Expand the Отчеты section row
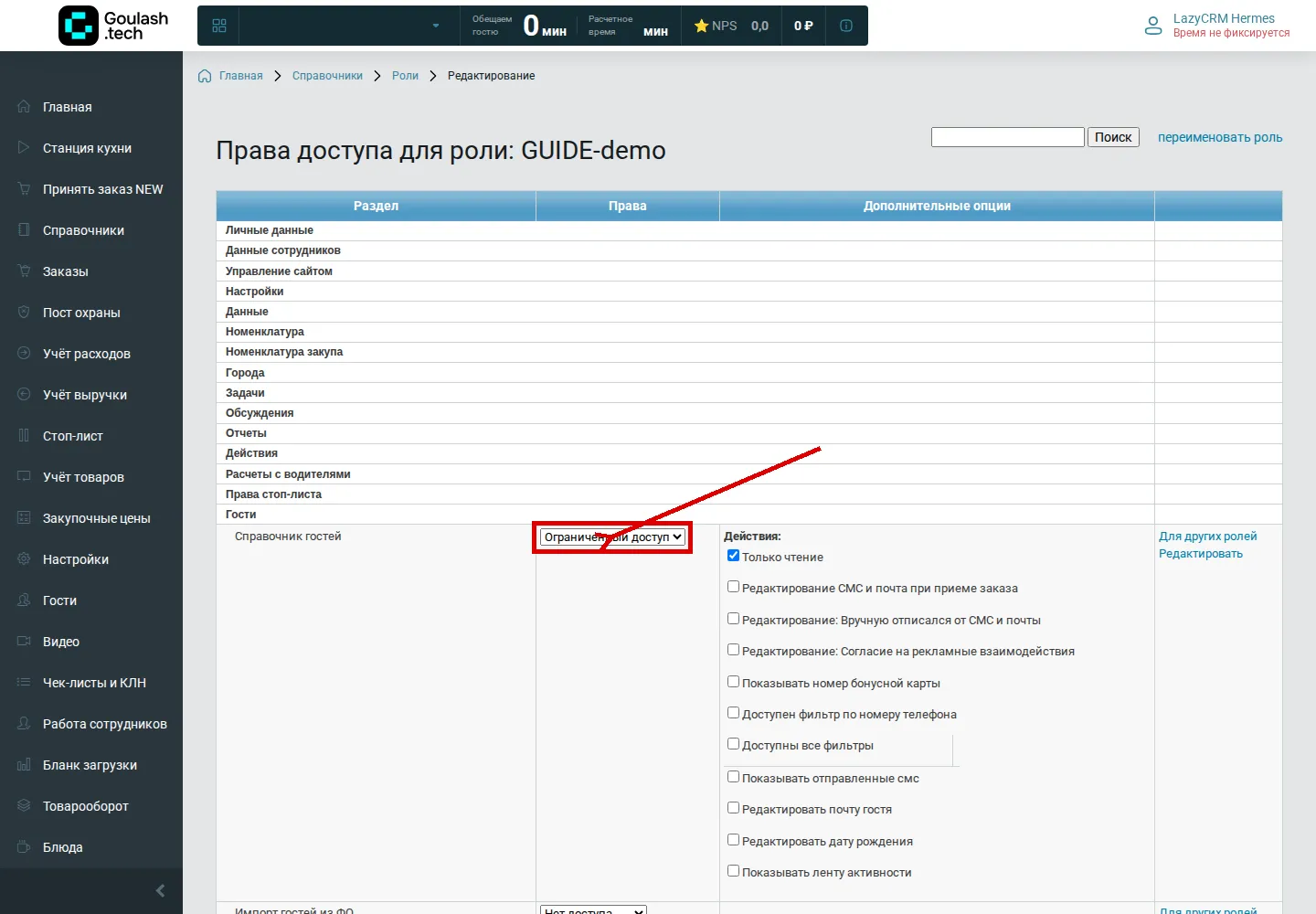The width and height of the screenshot is (1316, 914). pyautogui.click(x=685, y=433)
